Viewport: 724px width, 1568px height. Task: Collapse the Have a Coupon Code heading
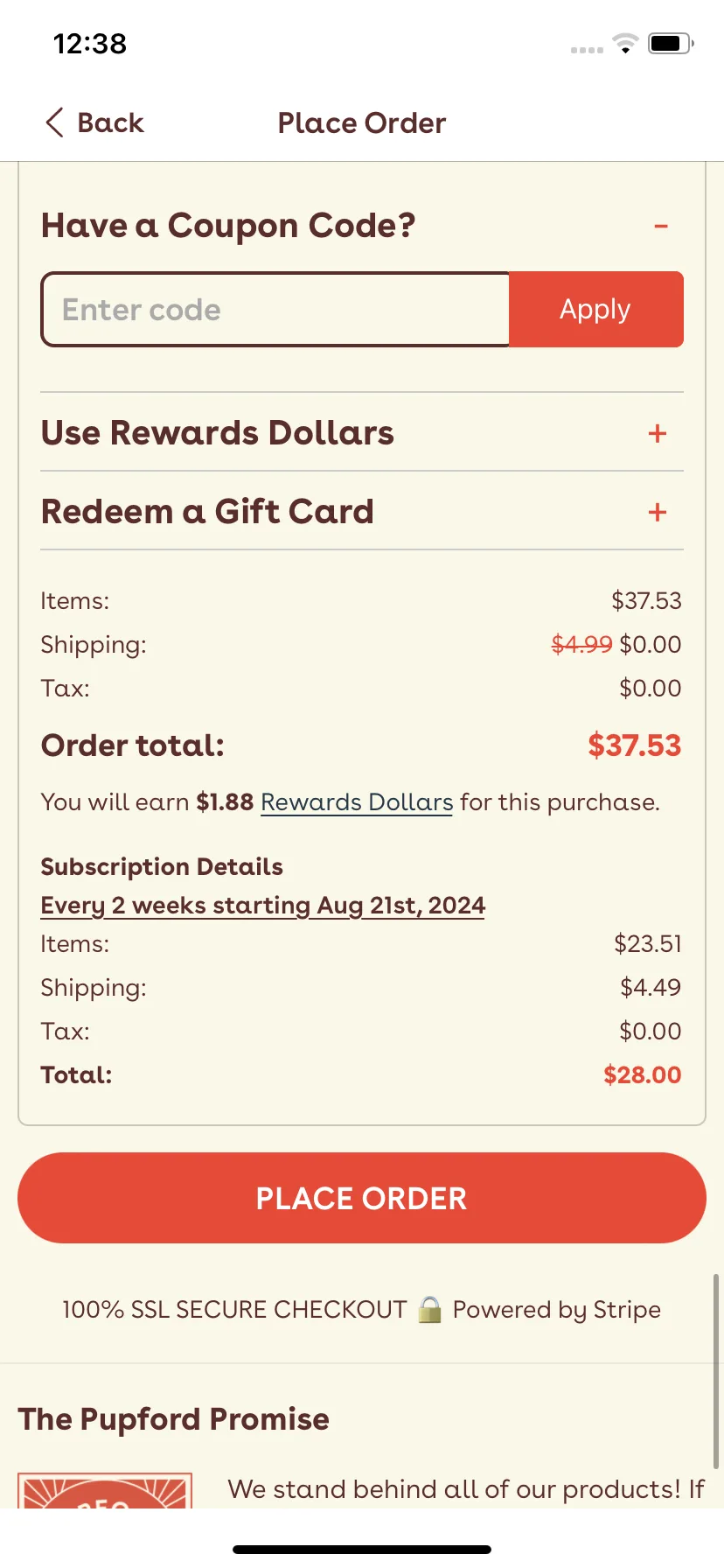(x=228, y=226)
